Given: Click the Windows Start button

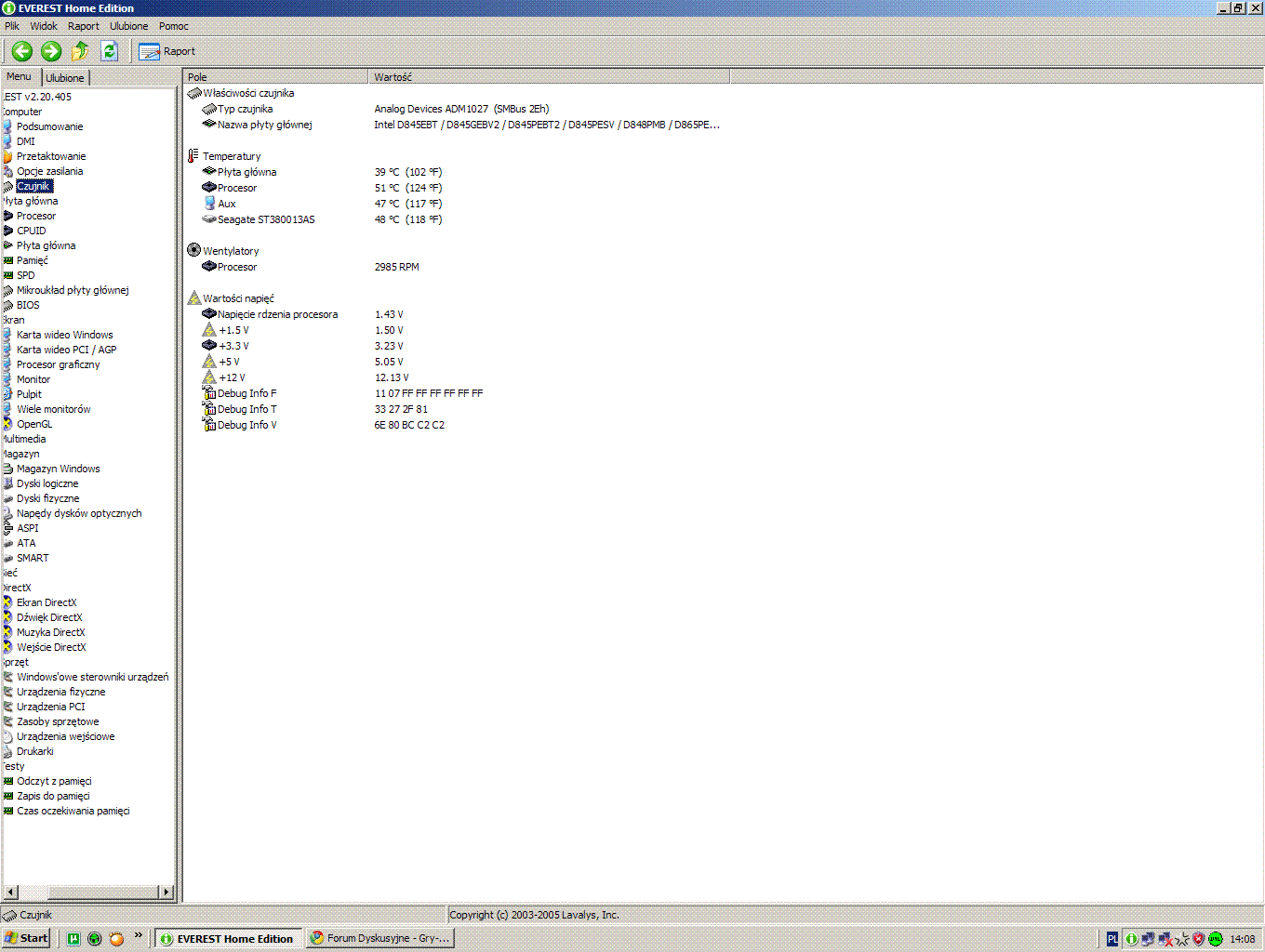Looking at the screenshot, I should tap(26, 938).
